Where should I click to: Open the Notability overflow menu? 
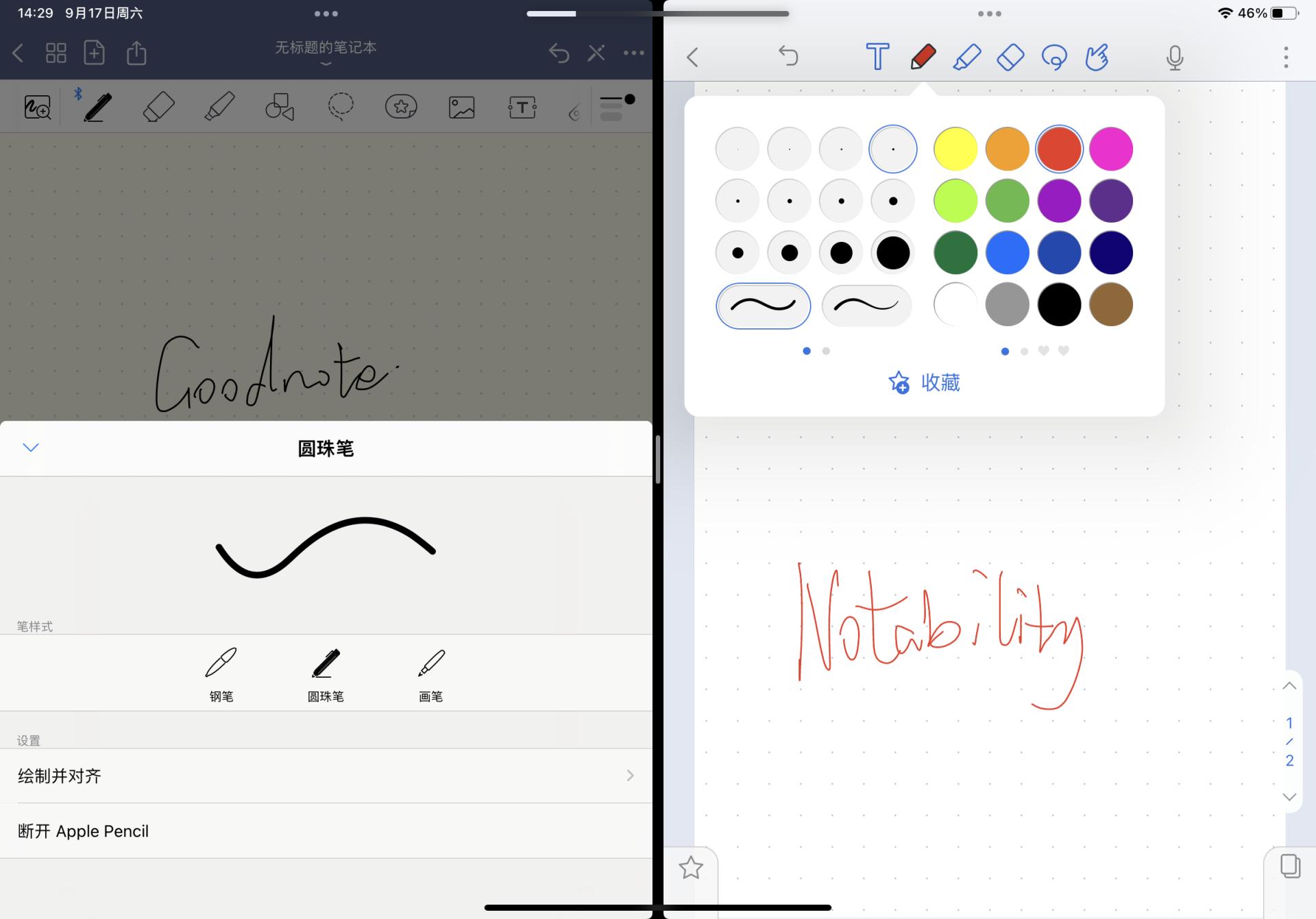point(1285,57)
